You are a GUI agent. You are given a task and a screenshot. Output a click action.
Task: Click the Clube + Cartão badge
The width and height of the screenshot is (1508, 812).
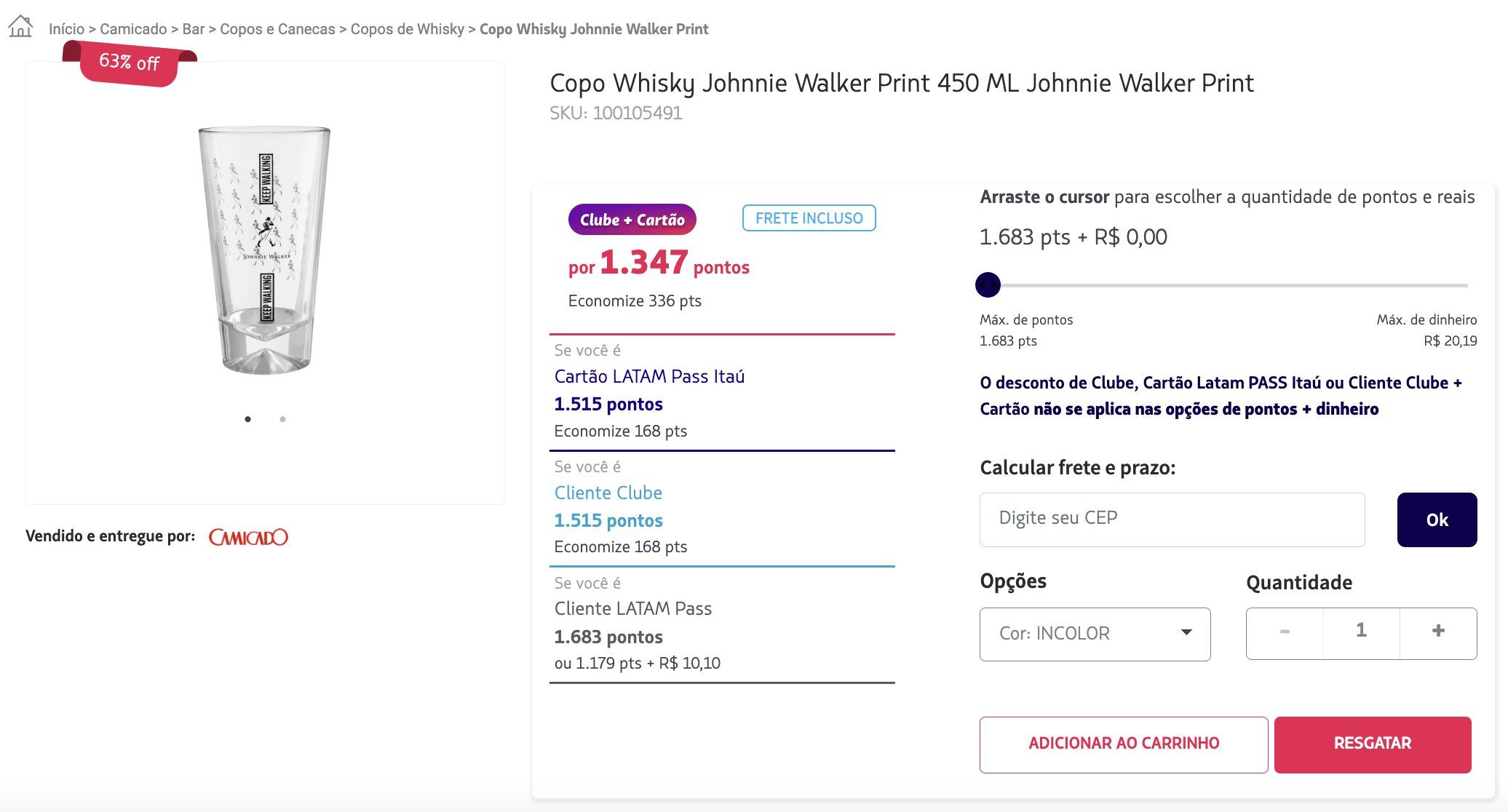pyautogui.click(x=632, y=219)
